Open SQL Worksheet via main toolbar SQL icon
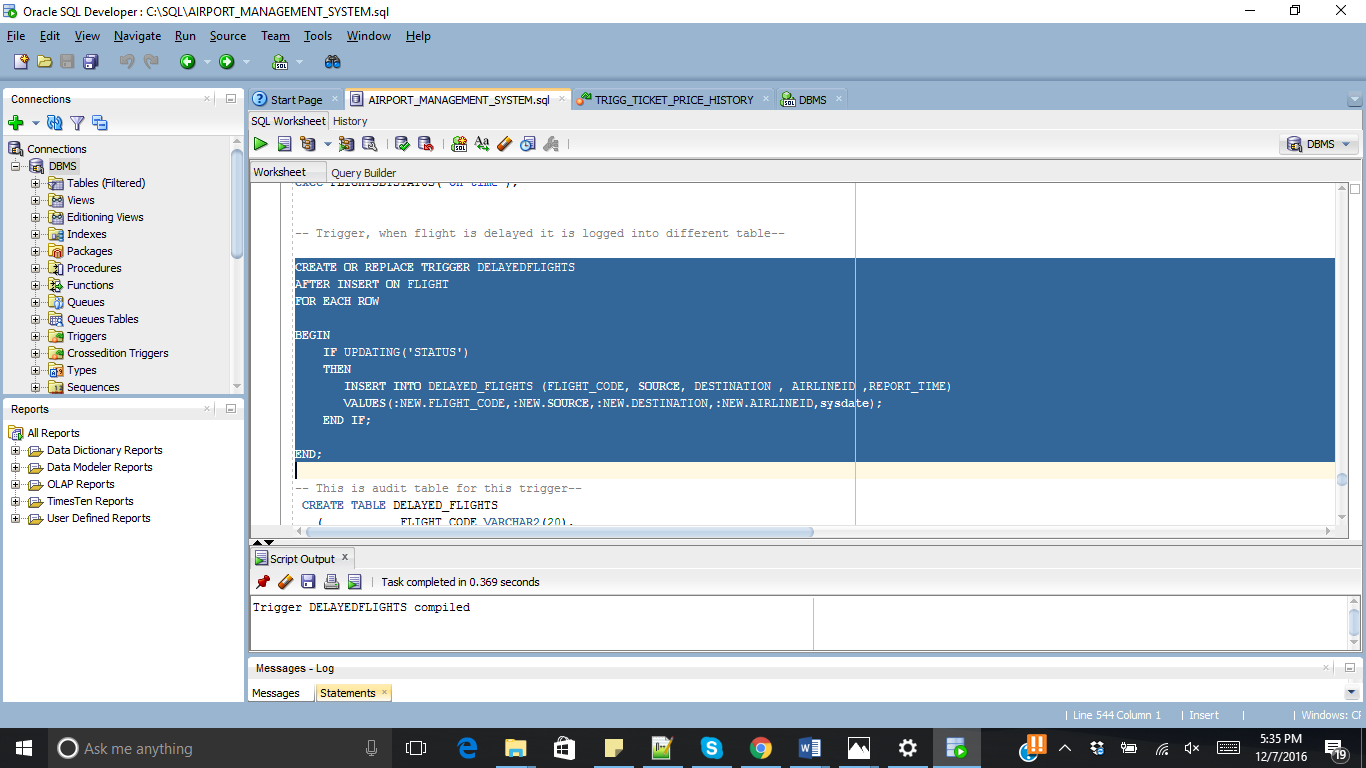 point(280,62)
